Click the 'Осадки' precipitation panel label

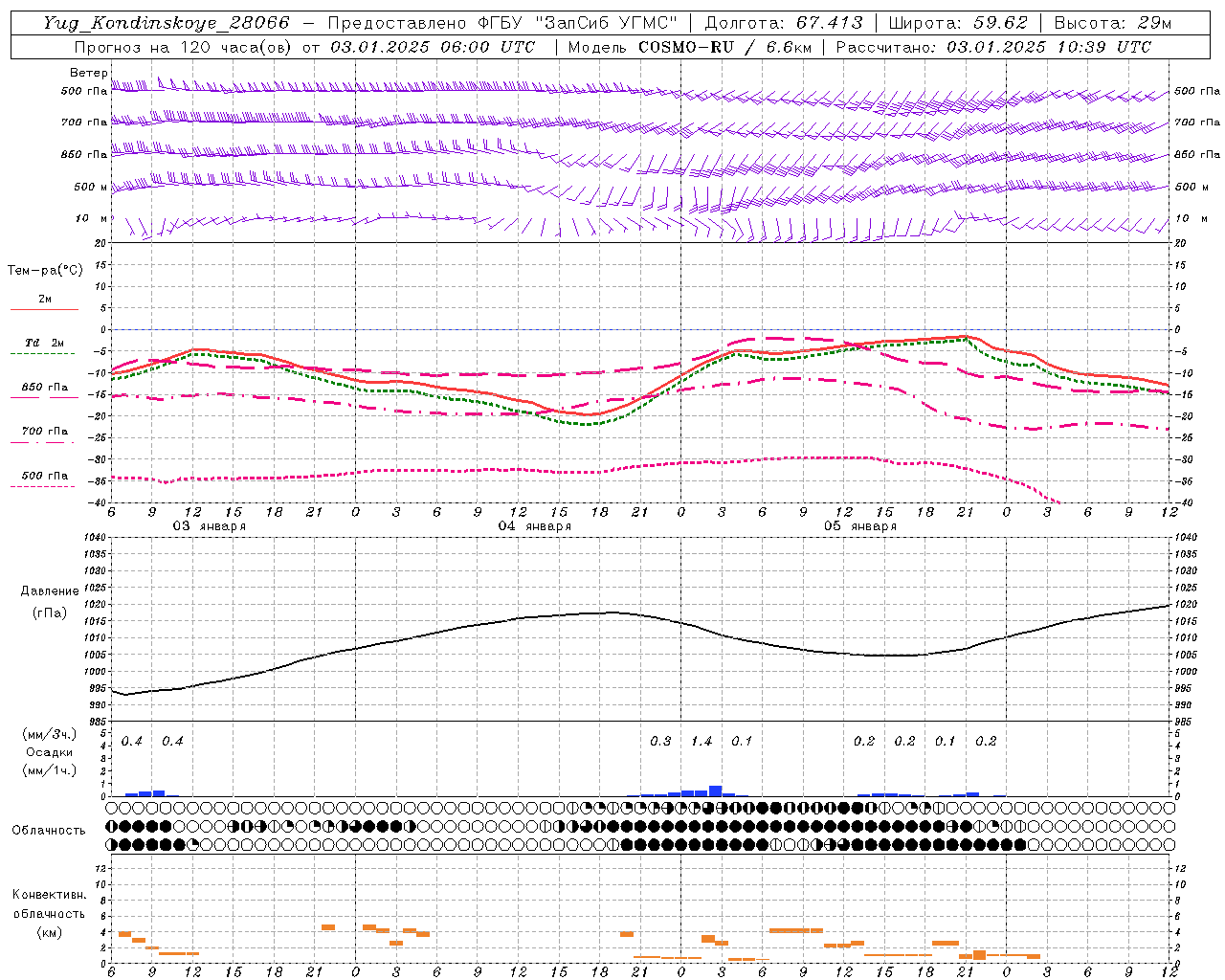tap(50, 752)
